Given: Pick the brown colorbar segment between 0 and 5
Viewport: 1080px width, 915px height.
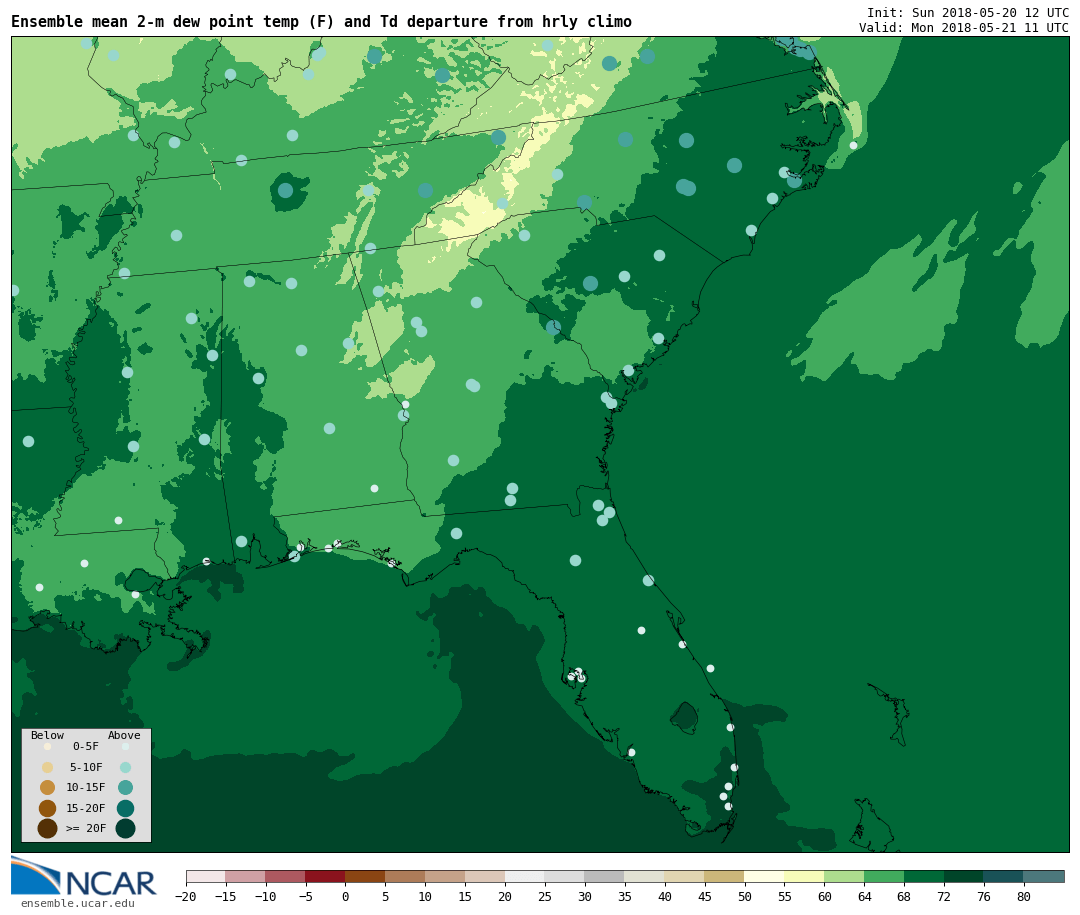Looking at the screenshot, I should coord(365,876).
